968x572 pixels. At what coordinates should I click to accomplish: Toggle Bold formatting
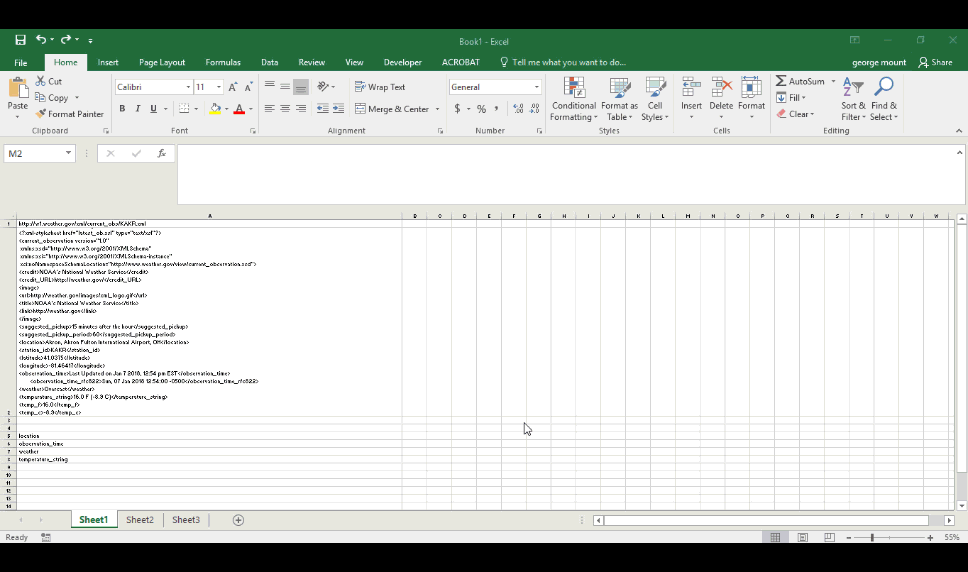click(x=122, y=109)
